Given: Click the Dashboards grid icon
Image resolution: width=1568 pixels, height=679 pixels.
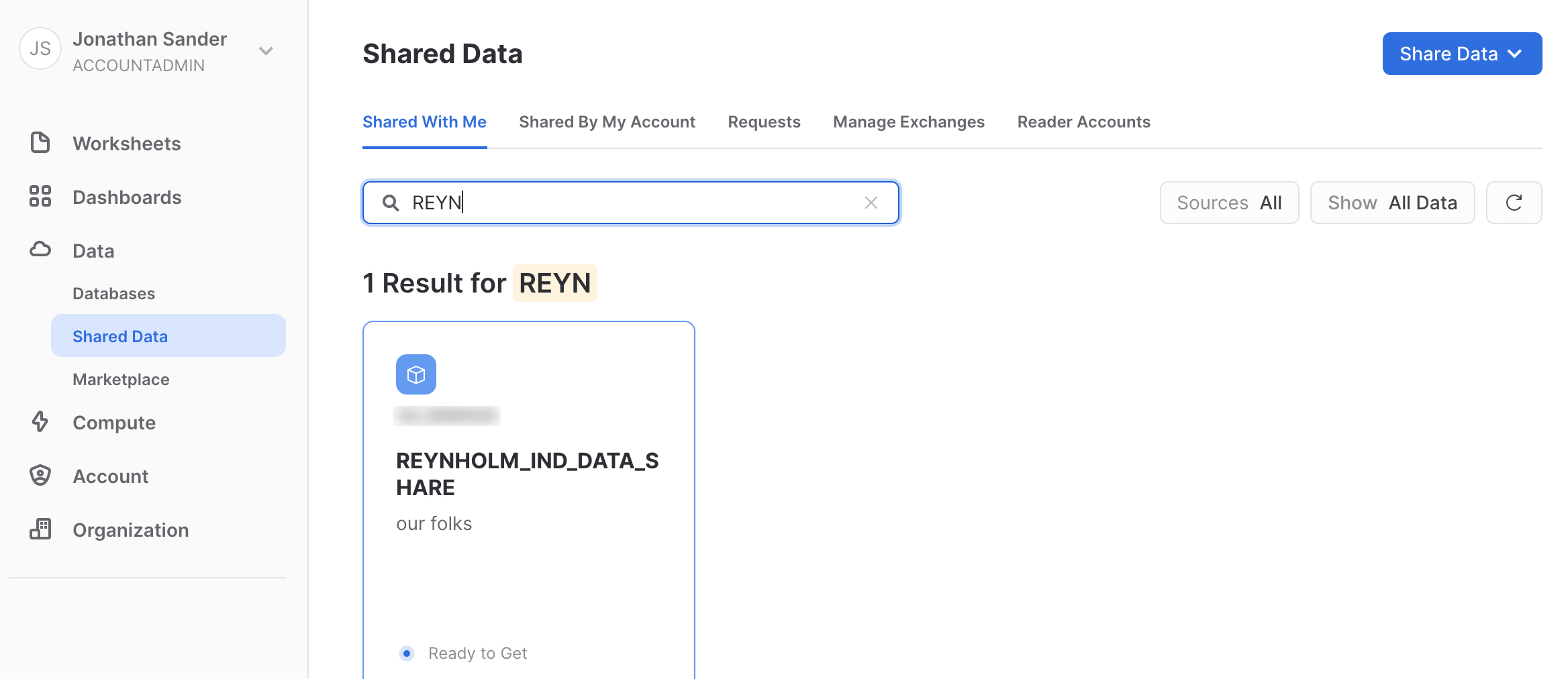Looking at the screenshot, I should point(40,197).
